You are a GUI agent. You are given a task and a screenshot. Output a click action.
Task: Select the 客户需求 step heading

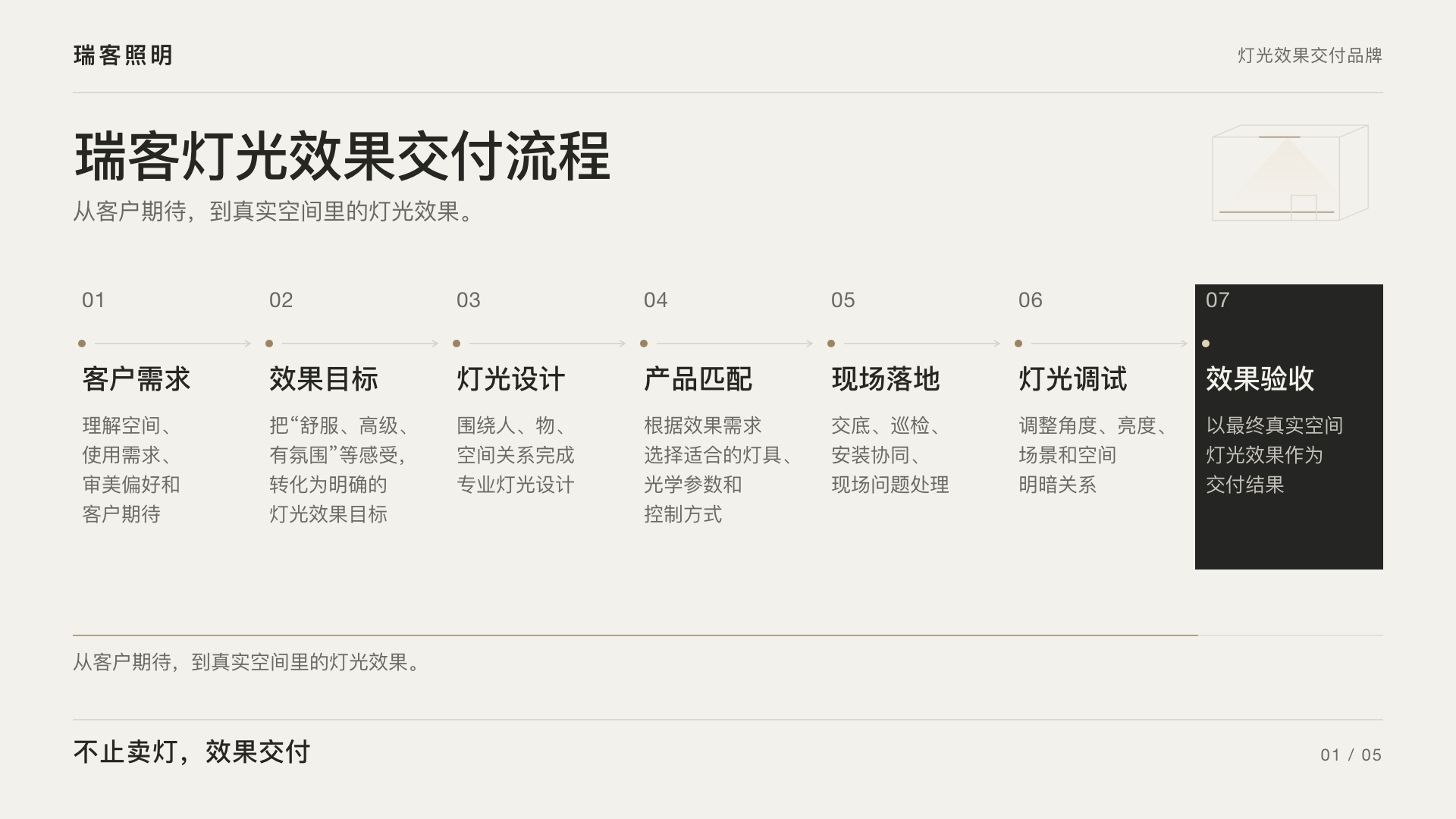(136, 379)
